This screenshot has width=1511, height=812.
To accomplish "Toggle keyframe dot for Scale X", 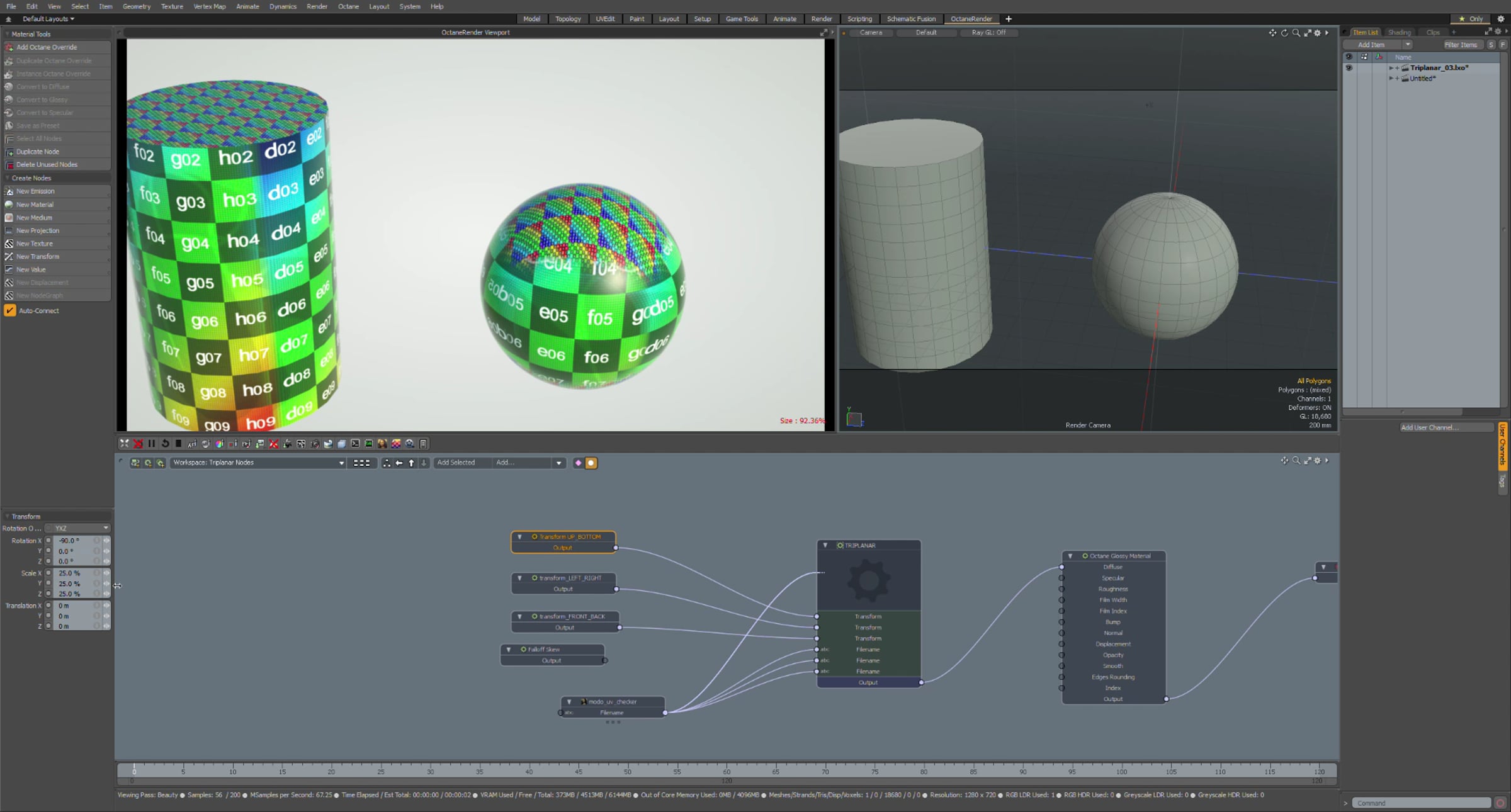I will point(48,573).
